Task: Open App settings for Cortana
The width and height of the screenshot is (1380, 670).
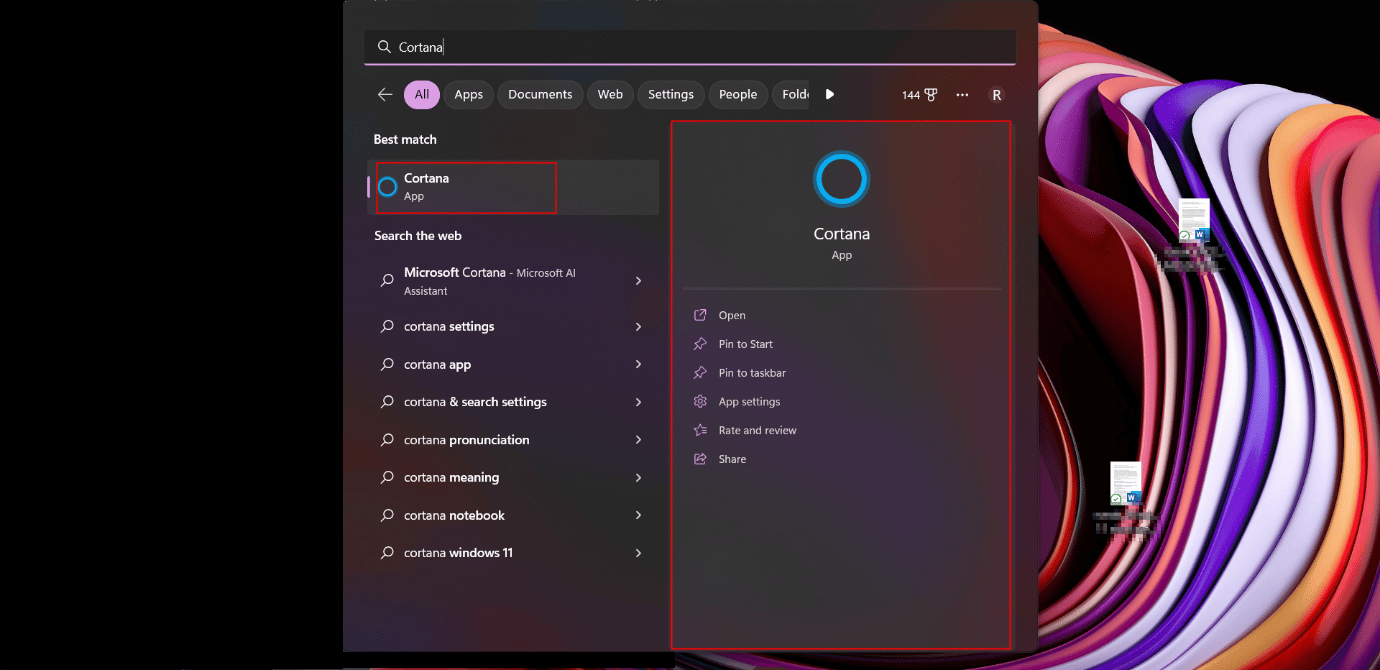Action: point(749,402)
